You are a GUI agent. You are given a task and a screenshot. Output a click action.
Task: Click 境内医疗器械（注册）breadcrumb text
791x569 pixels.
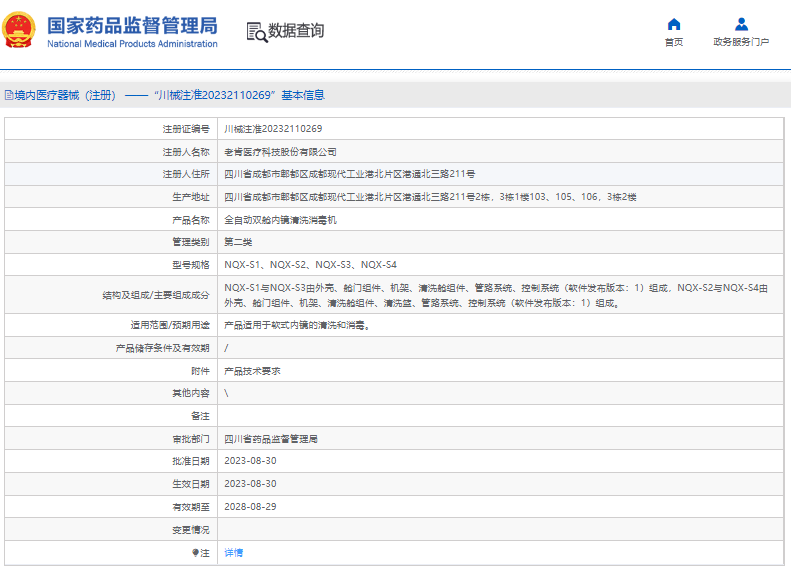pos(65,95)
